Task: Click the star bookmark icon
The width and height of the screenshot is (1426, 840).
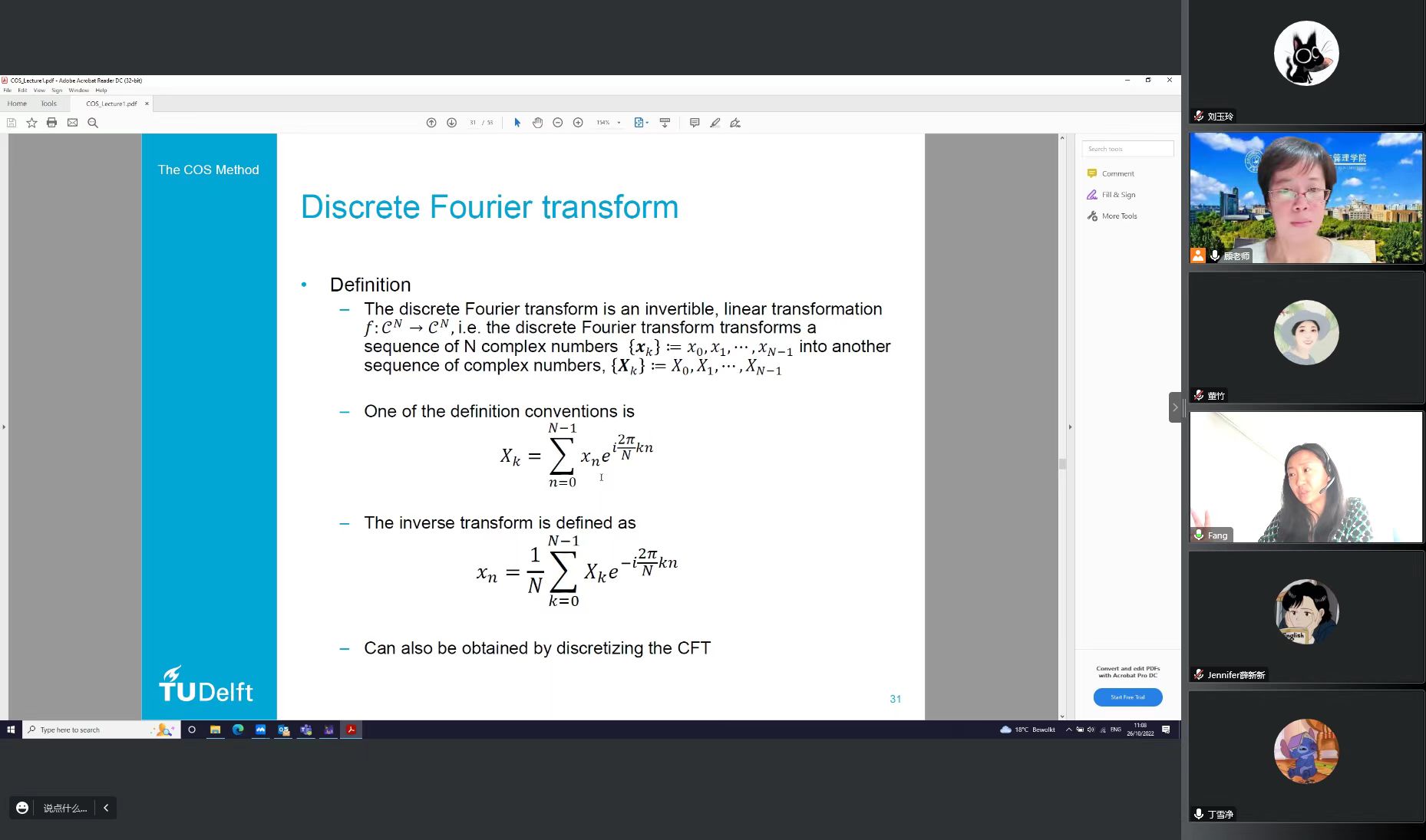Action: pyautogui.click(x=31, y=123)
